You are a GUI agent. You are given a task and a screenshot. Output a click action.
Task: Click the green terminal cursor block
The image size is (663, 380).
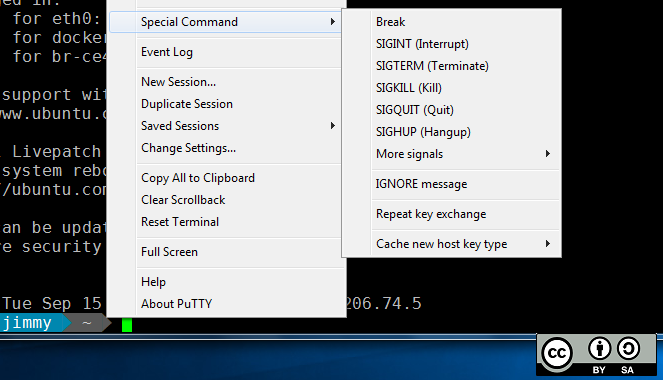pyautogui.click(x=127, y=325)
